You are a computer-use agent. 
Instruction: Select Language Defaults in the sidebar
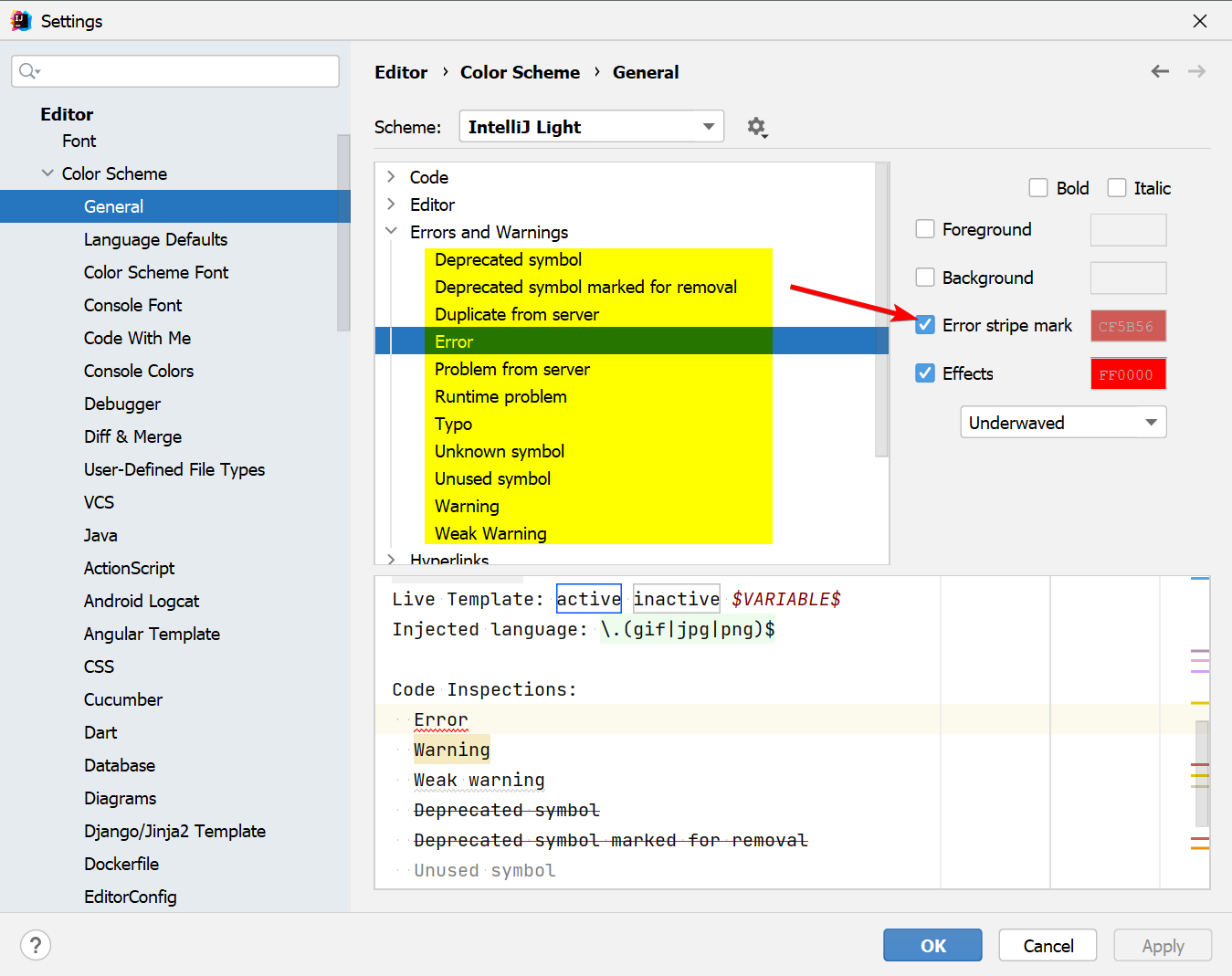pyautogui.click(x=155, y=239)
